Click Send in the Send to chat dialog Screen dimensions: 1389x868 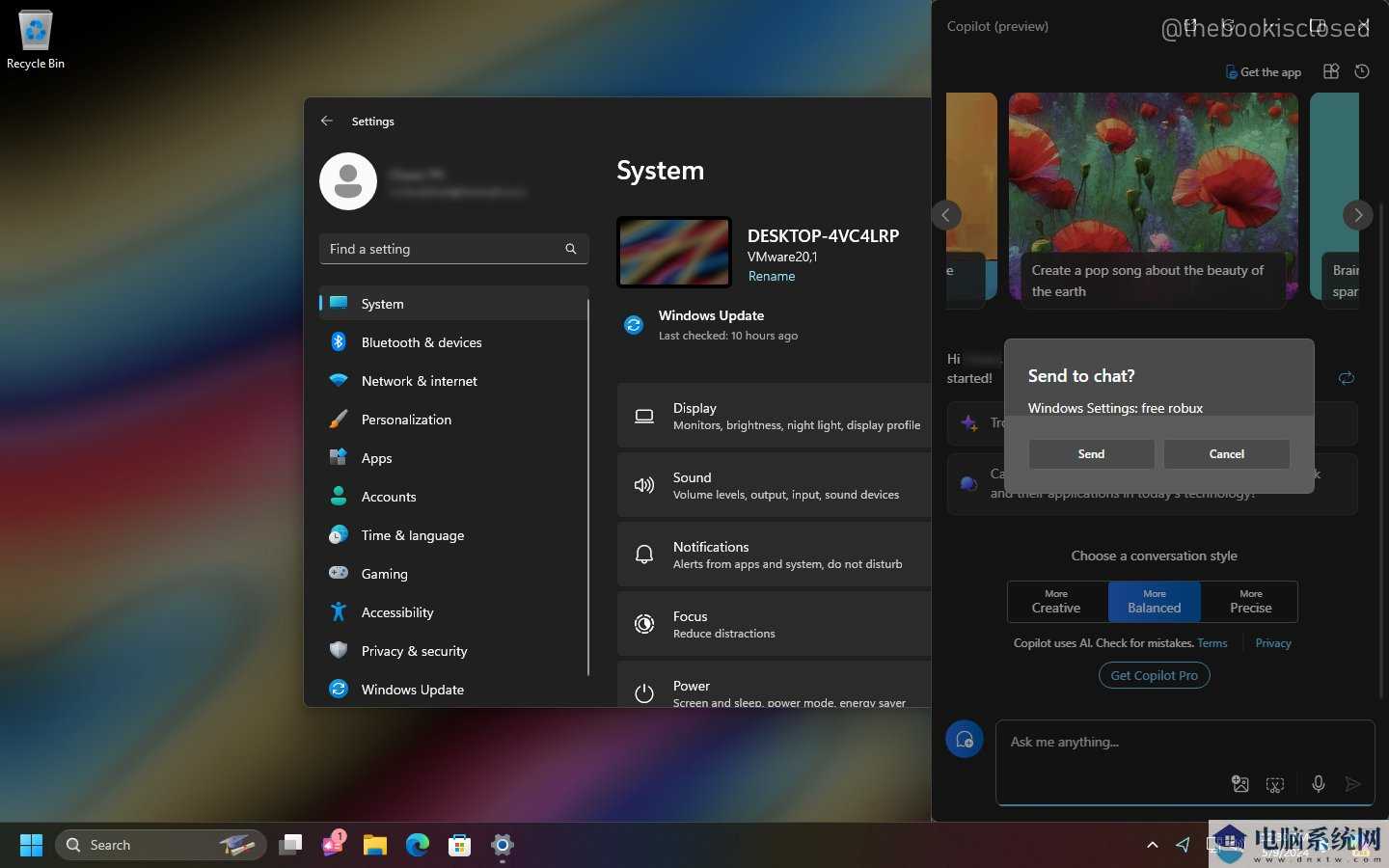point(1091,454)
